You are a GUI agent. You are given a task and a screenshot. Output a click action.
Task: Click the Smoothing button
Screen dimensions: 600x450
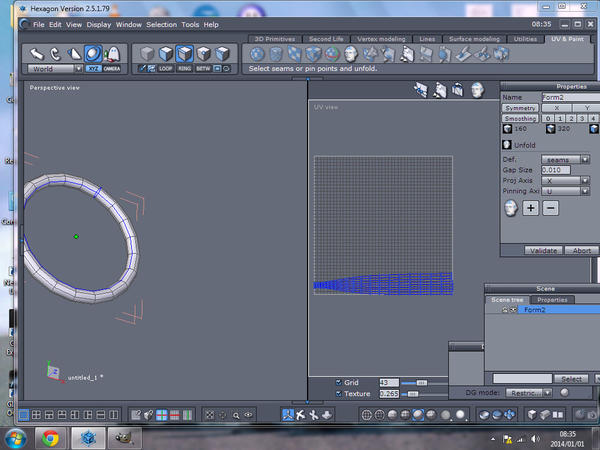pos(520,119)
